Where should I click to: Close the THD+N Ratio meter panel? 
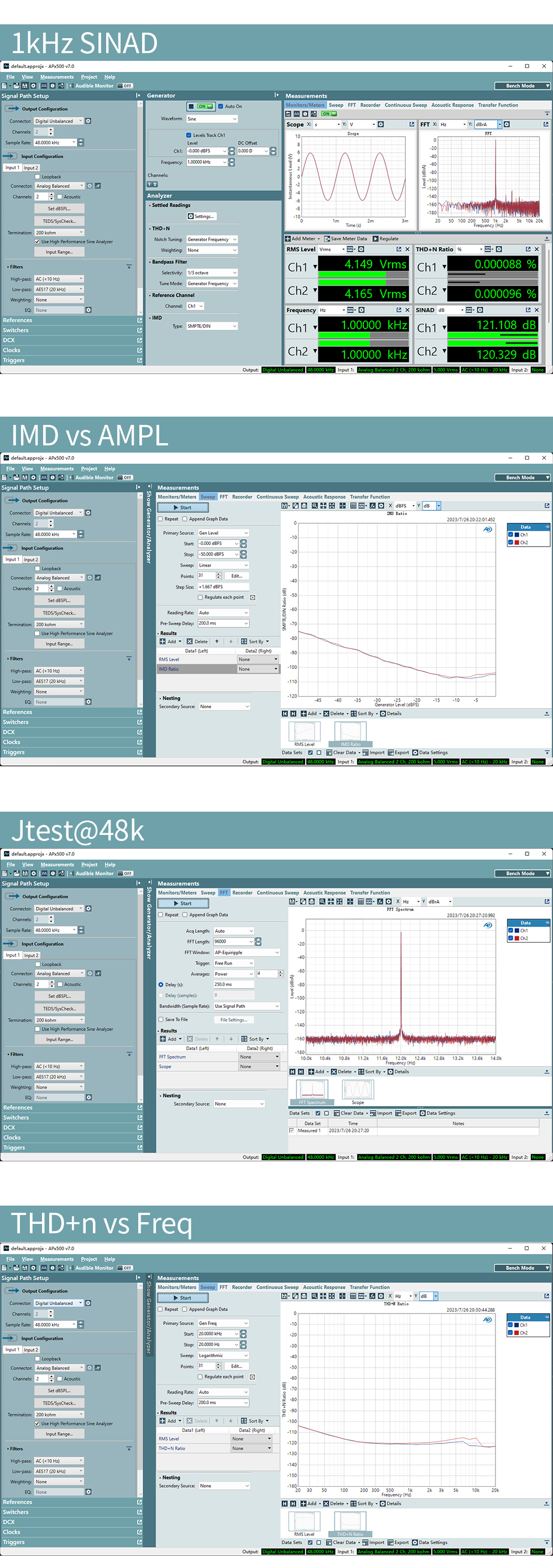536,249
